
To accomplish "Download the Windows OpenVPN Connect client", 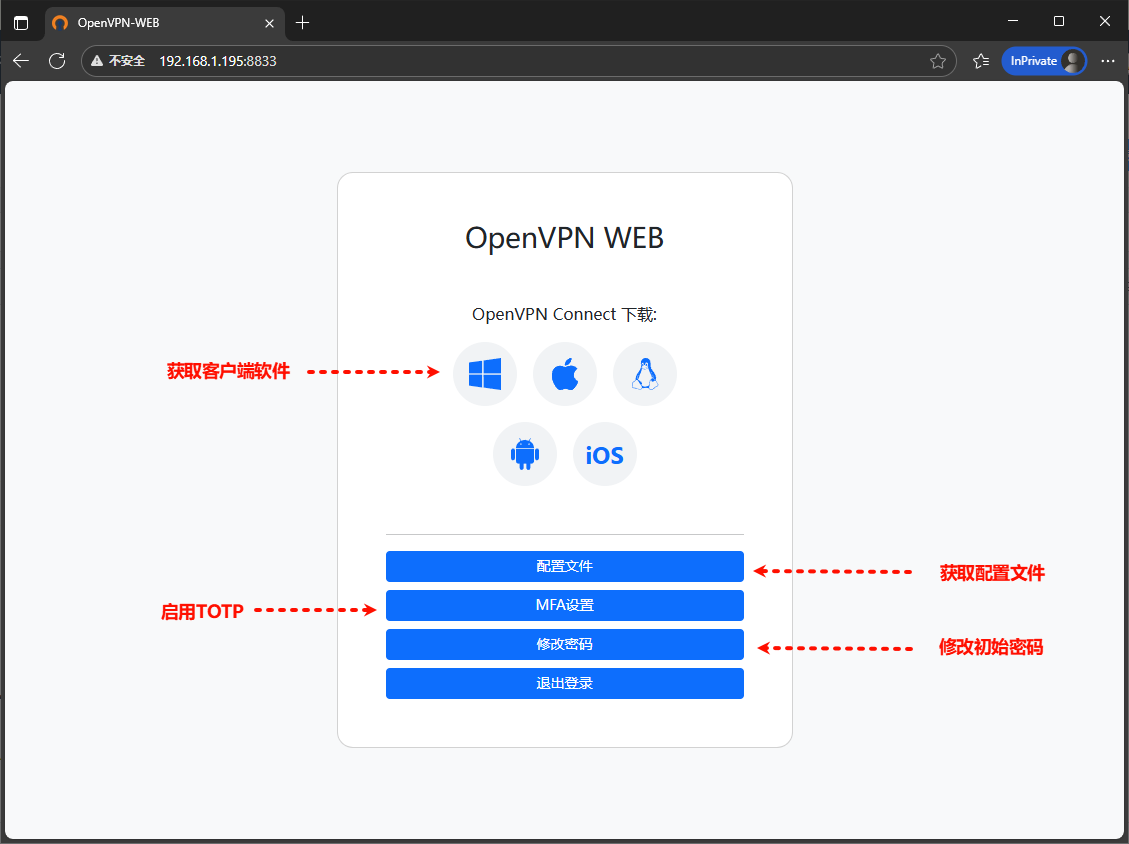I will pos(485,374).
